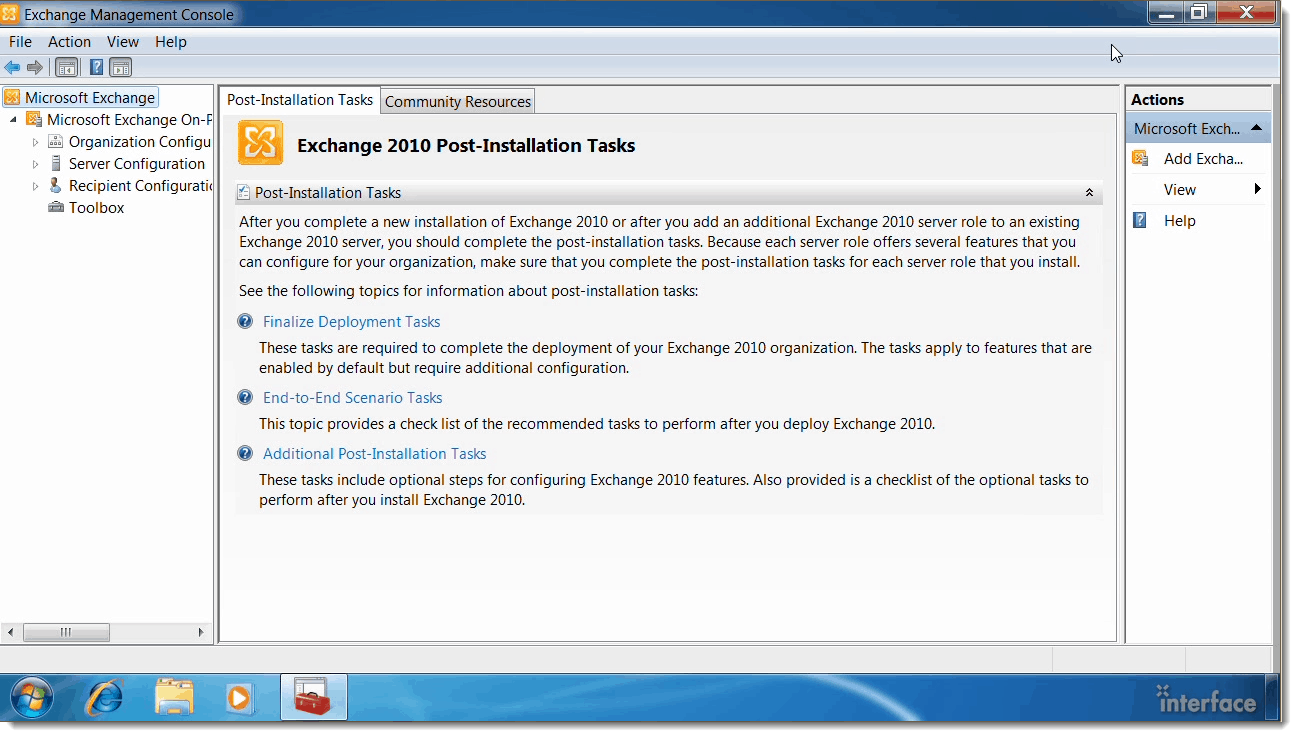Select the Toolbox icon in the tree
This screenshot has height=737, width=1297.
pyautogui.click(x=56, y=207)
